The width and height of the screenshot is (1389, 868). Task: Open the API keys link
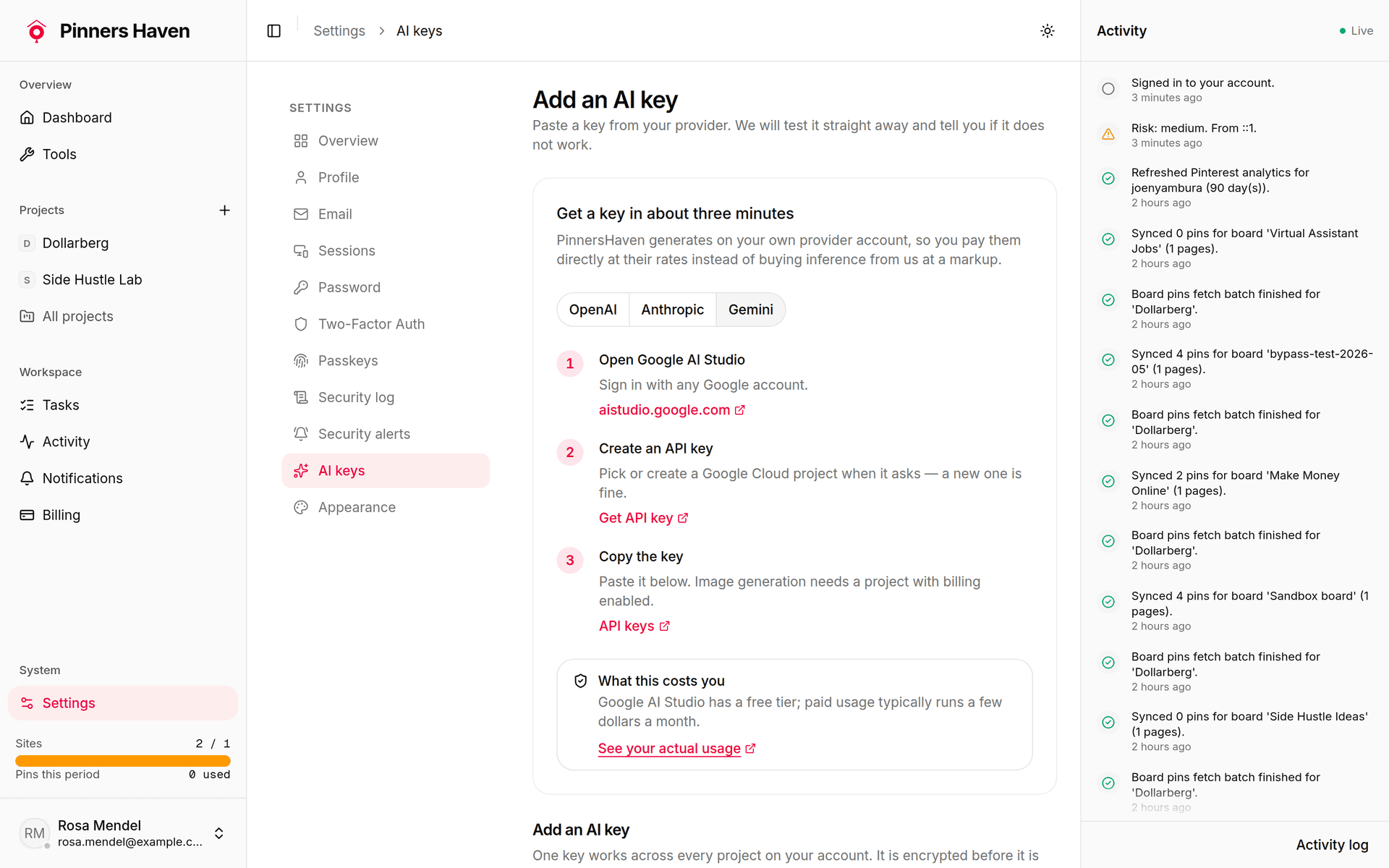[634, 626]
